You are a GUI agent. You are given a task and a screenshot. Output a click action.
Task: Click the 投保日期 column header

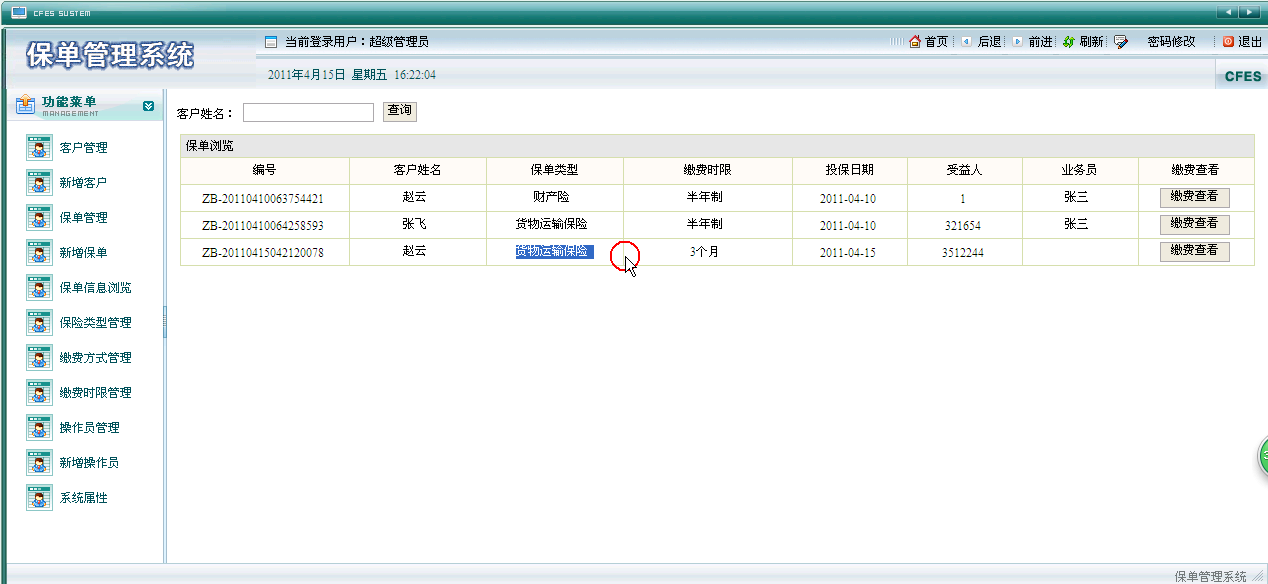(x=850, y=171)
